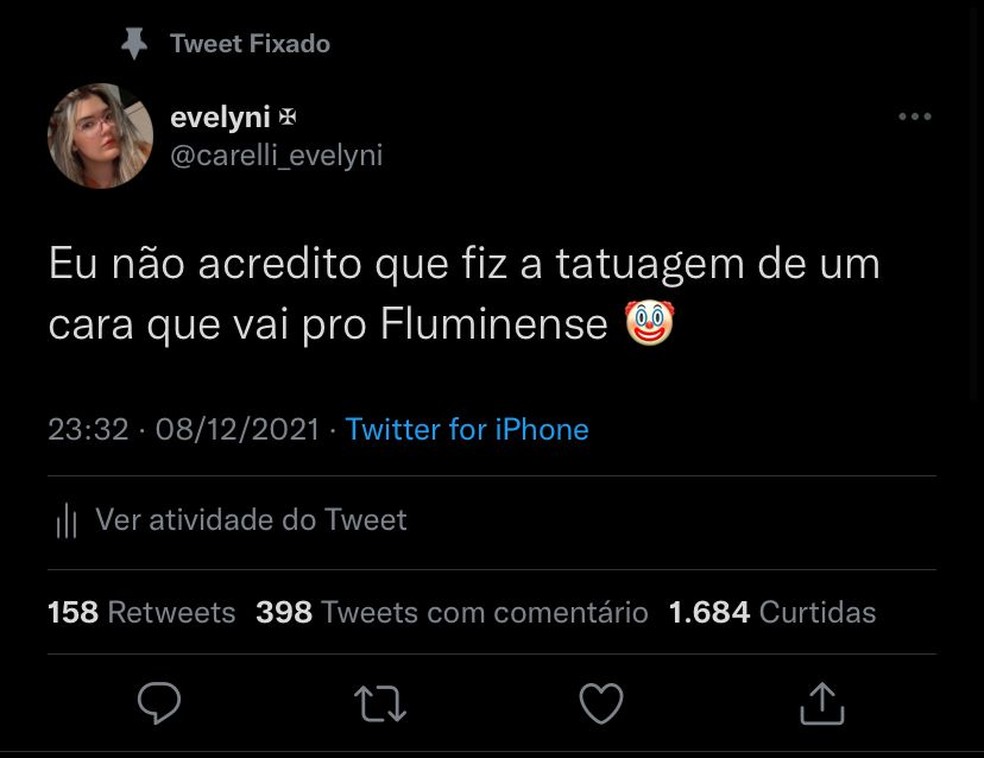The image size is (984, 758).
Task: Click the Twitter for iPhone source link
Action: pyautogui.click(x=467, y=429)
